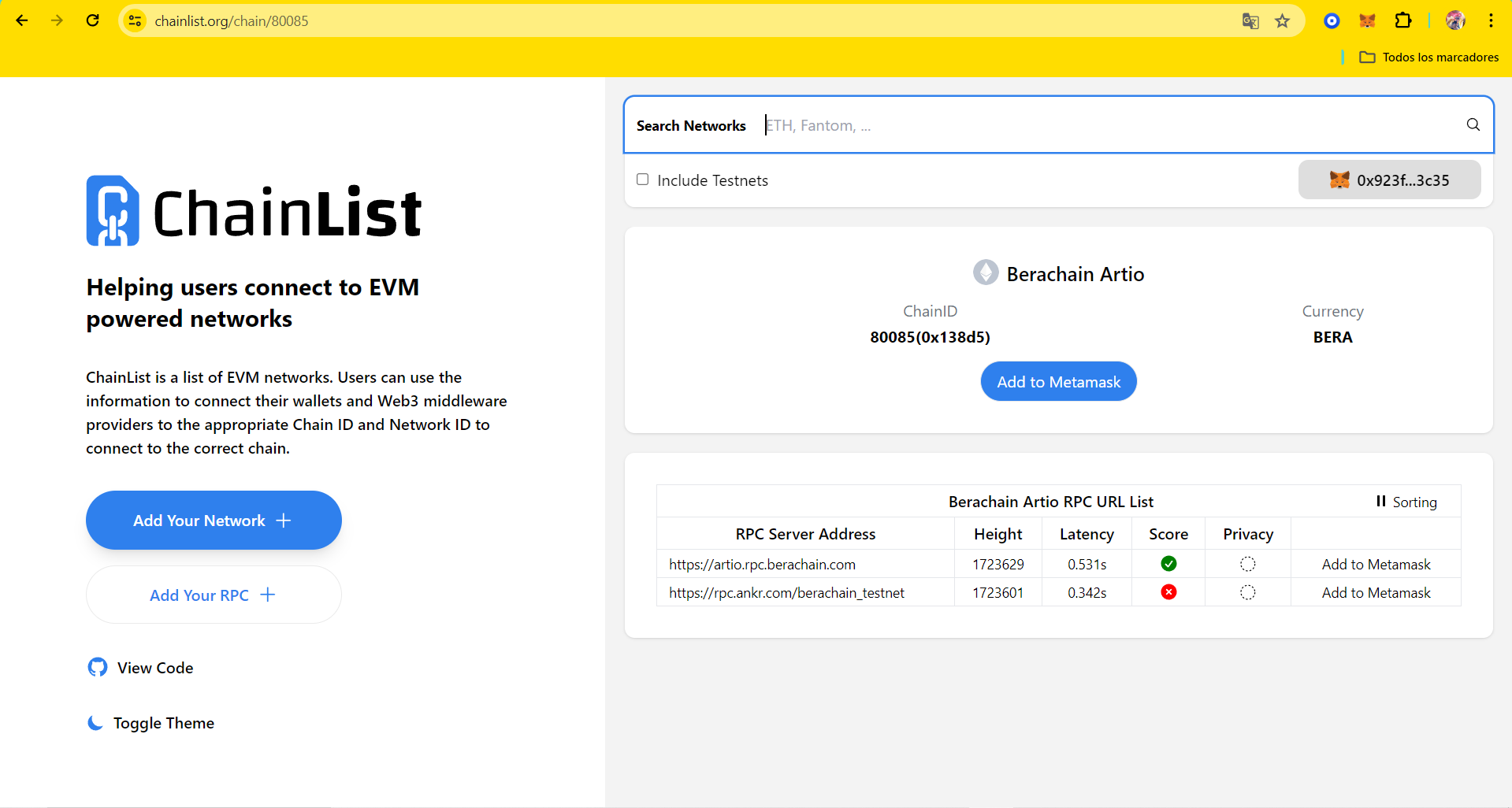The height and width of the screenshot is (808, 1512).
Task: Click Add Your Network button
Action: (x=214, y=520)
